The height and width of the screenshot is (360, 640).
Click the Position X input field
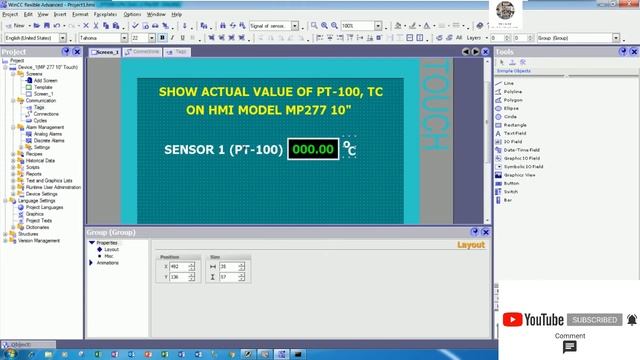tap(179, 267)
